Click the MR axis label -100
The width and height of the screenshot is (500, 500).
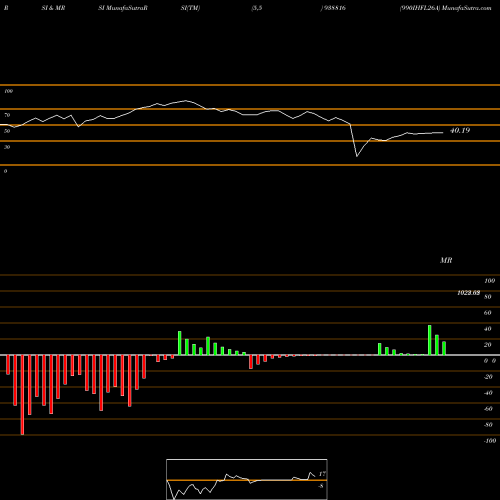490,441
